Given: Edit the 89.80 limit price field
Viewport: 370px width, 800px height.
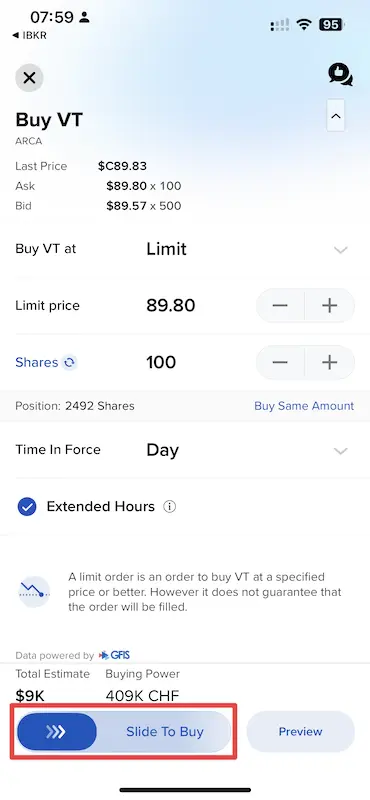Looking at the screenshot, I should (170, 306).
